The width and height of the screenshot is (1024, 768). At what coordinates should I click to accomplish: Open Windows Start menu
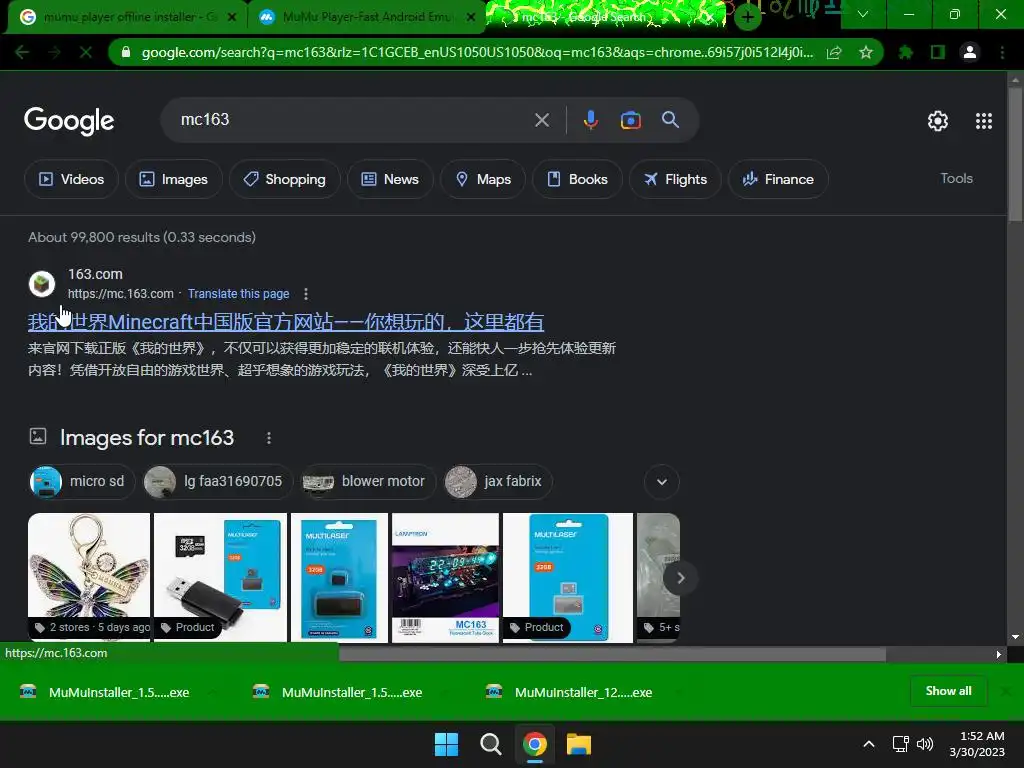[x=447, y=744]
